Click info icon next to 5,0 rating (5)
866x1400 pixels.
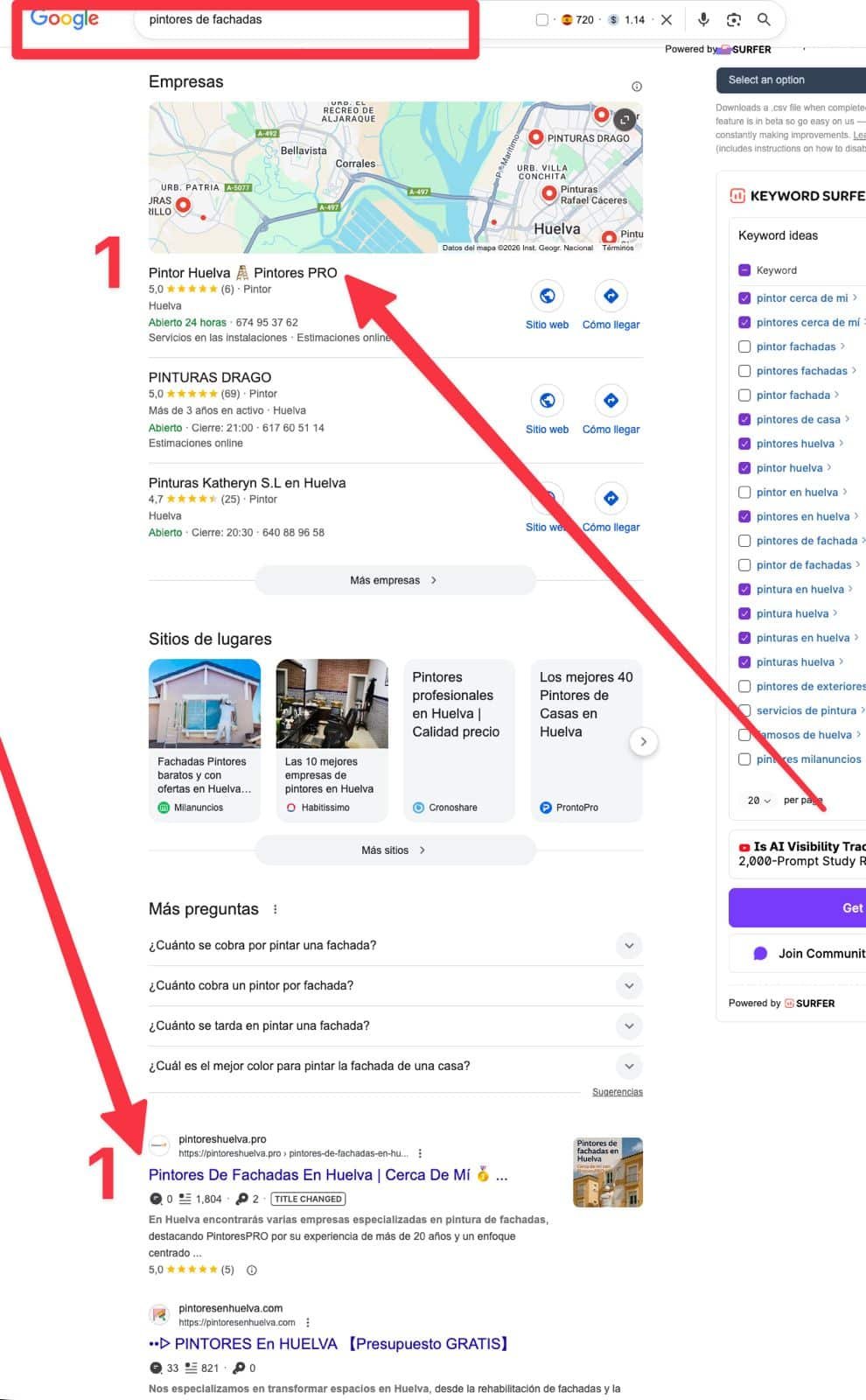coord(251,1270)
